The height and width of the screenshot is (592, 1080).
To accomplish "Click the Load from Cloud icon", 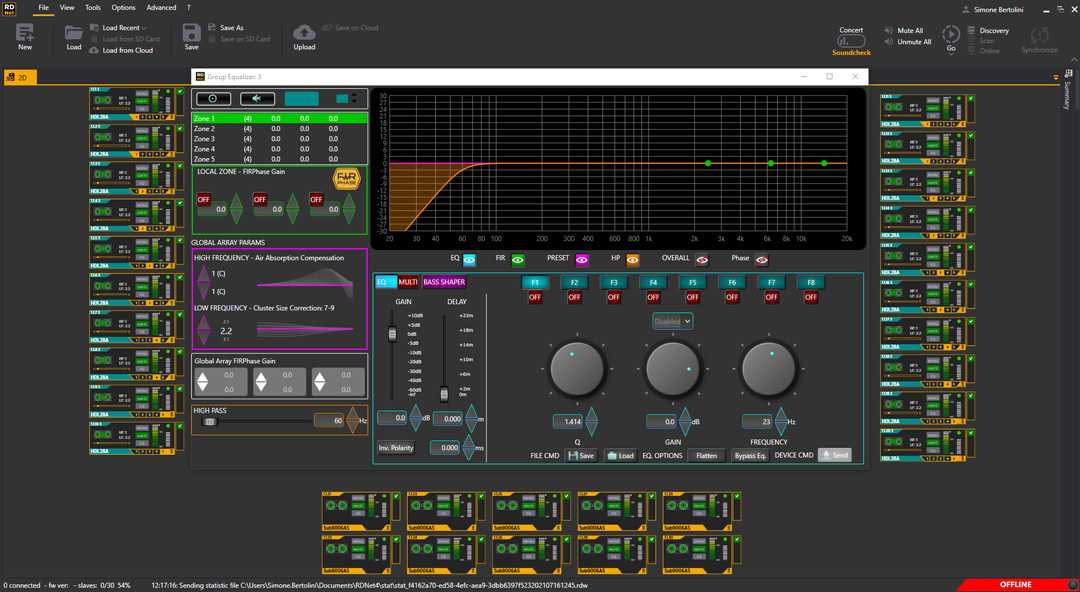I will click(x=95, y=50).
